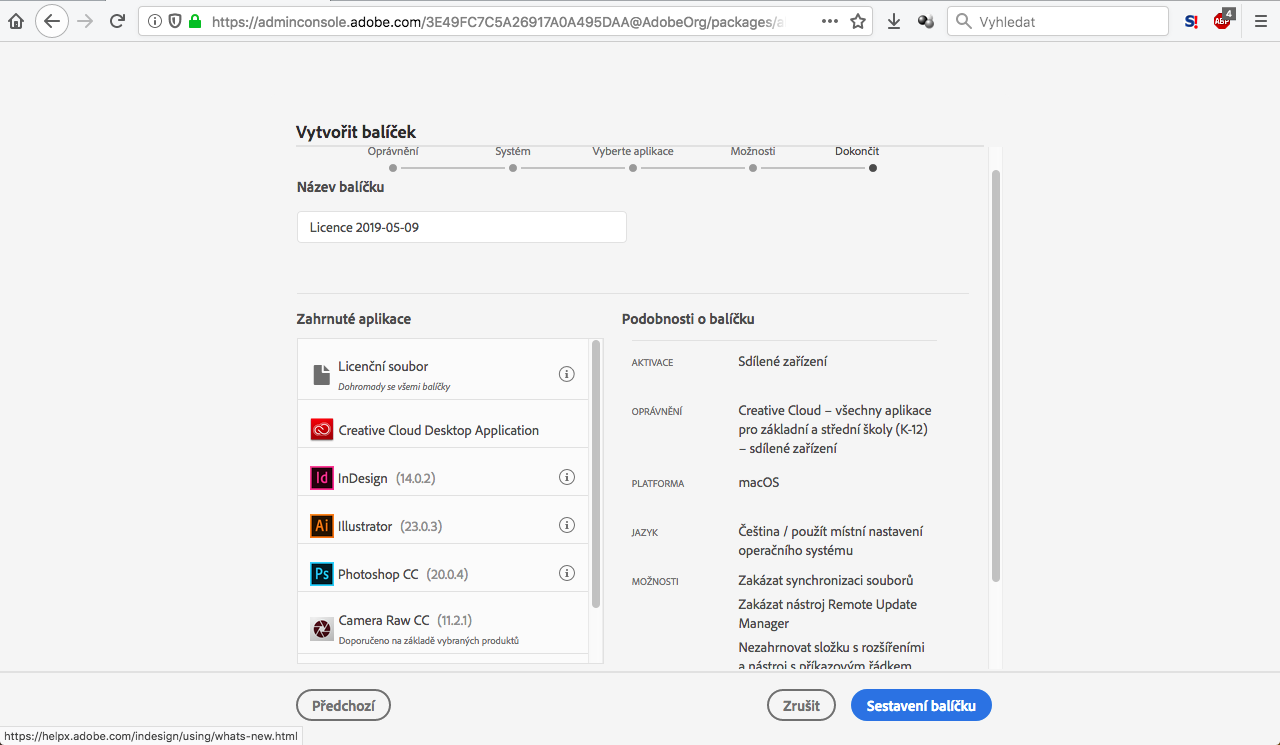Image resolution: width=1280 pixels, height=745 pixels.
Task: Select the Photoshop CC (20.0.4) row text
Action: click(x=403, y=574)
